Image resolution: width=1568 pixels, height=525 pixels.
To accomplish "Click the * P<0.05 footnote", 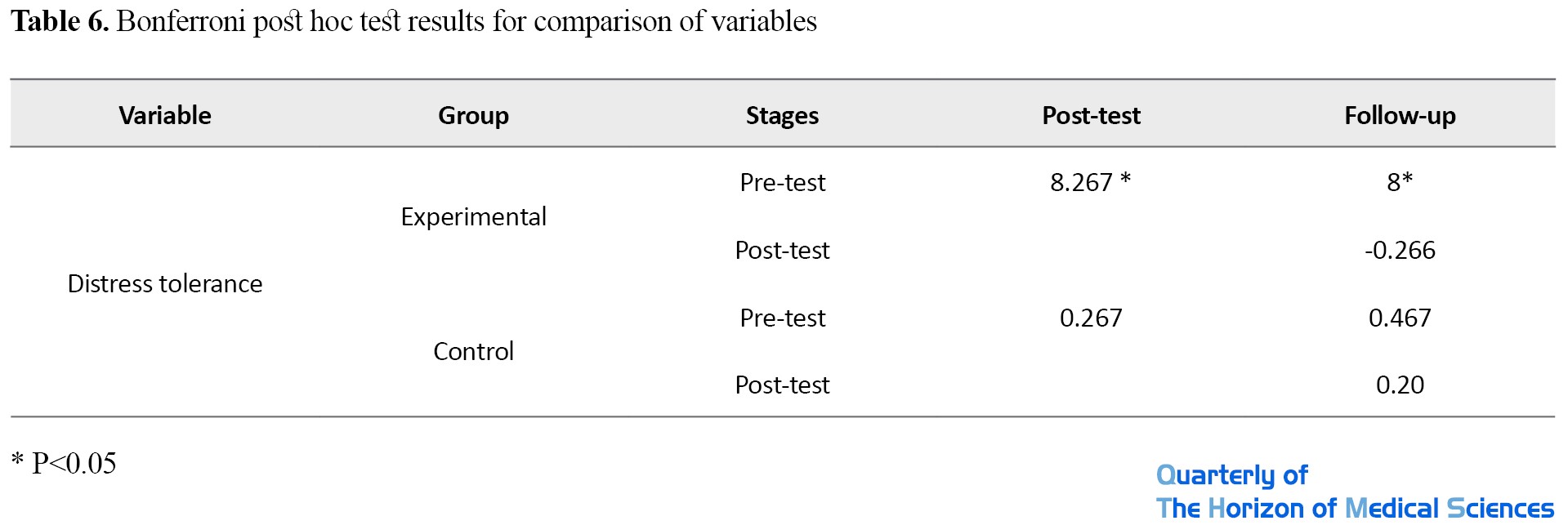I will point(64,463).
